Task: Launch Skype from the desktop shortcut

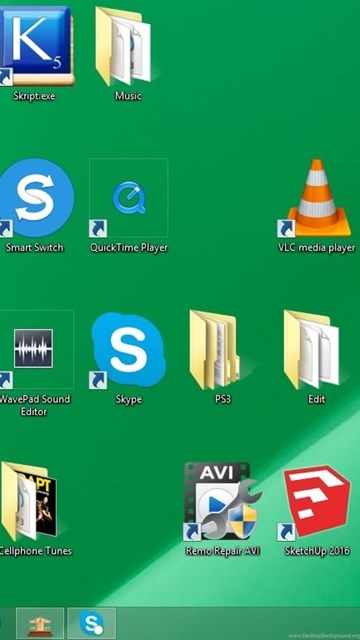Action: point(128,350)
